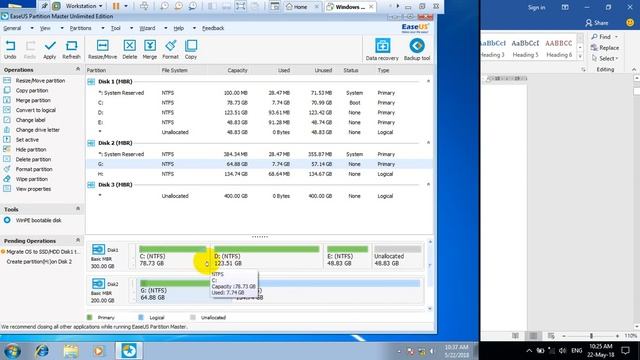This screenshot has width=640, height=360.
Task: Click Share button in Word window
Action: pyautogui.click(x=597, y=23)
